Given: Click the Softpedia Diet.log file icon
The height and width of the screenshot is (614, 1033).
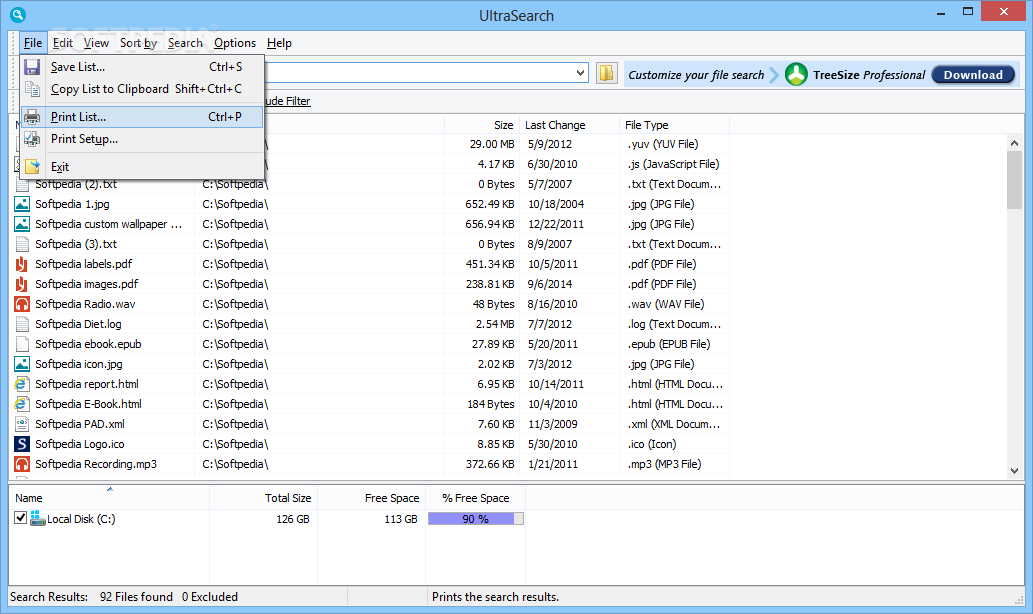Looking at the screenshot, I should [22, 324].
